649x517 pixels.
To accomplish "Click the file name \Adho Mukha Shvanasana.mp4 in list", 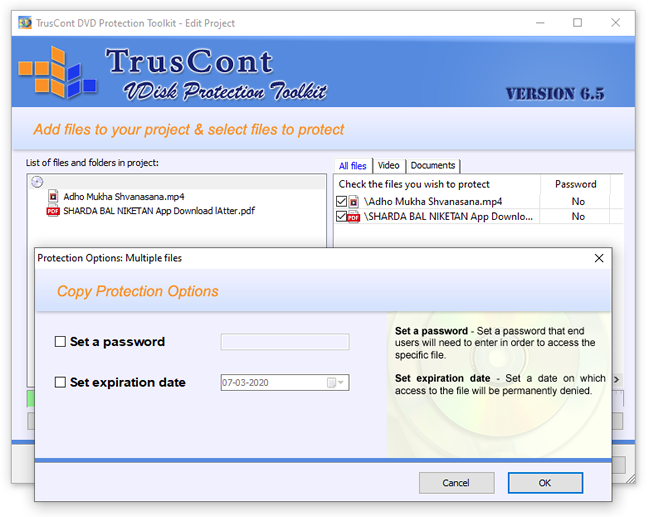I will click(433, 202).
